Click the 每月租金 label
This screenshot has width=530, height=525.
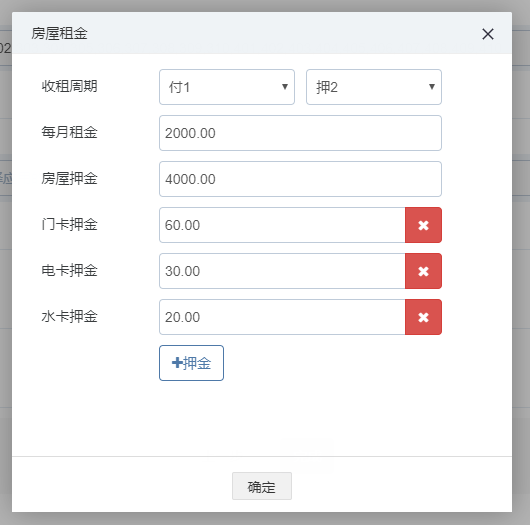[70, 132]
